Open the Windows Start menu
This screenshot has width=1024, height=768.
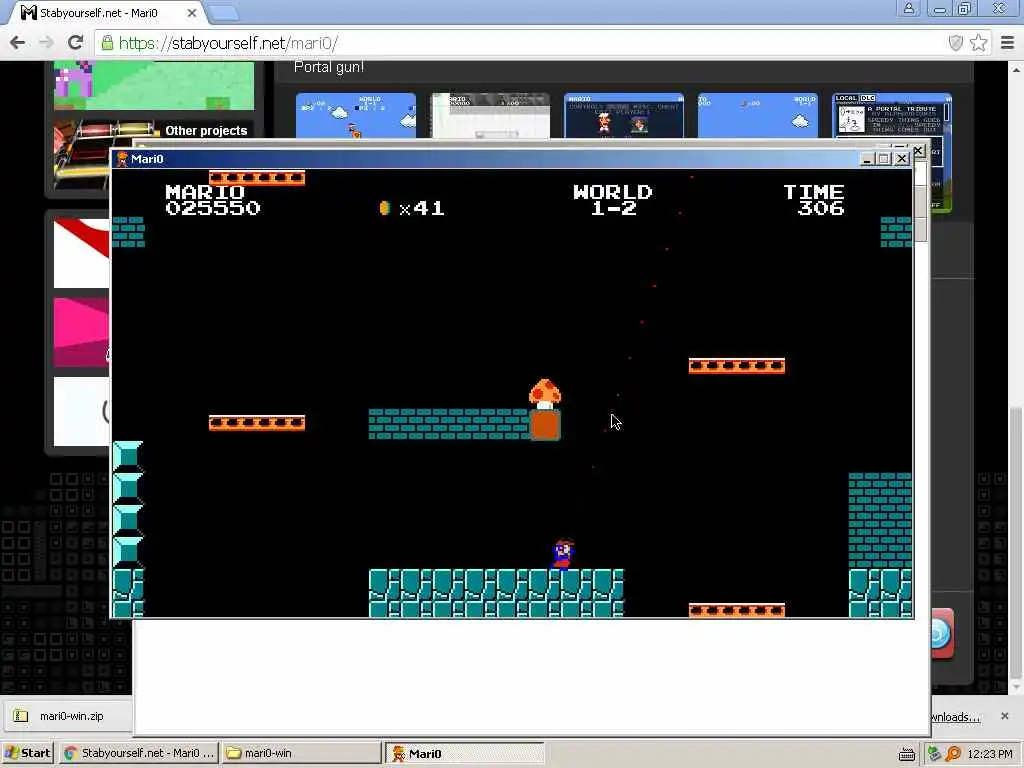(x=27, y=753)
